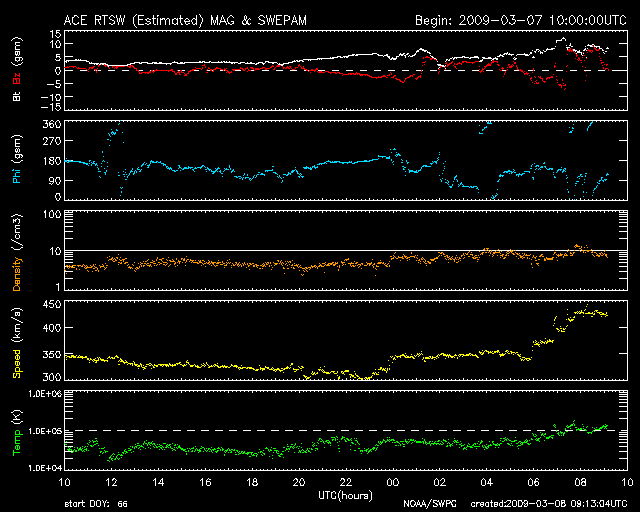640x512 pixels.
Task: Click the 'NOAA/SWPC' credit text
Action: [430, 504]
